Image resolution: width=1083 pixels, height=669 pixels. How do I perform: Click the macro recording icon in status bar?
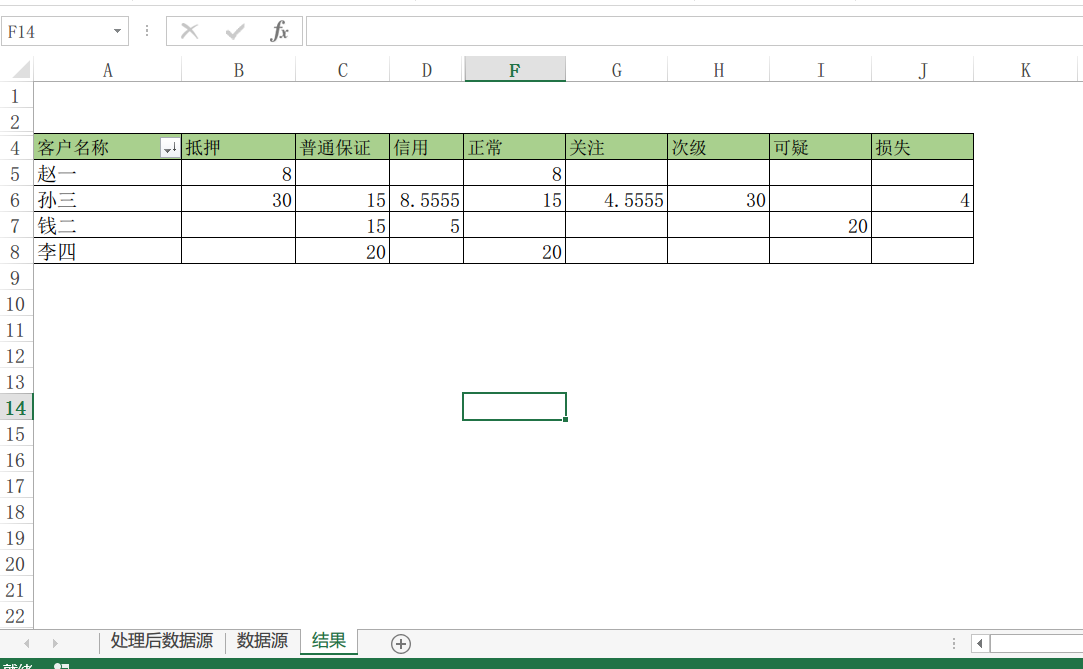click(61, 665)
